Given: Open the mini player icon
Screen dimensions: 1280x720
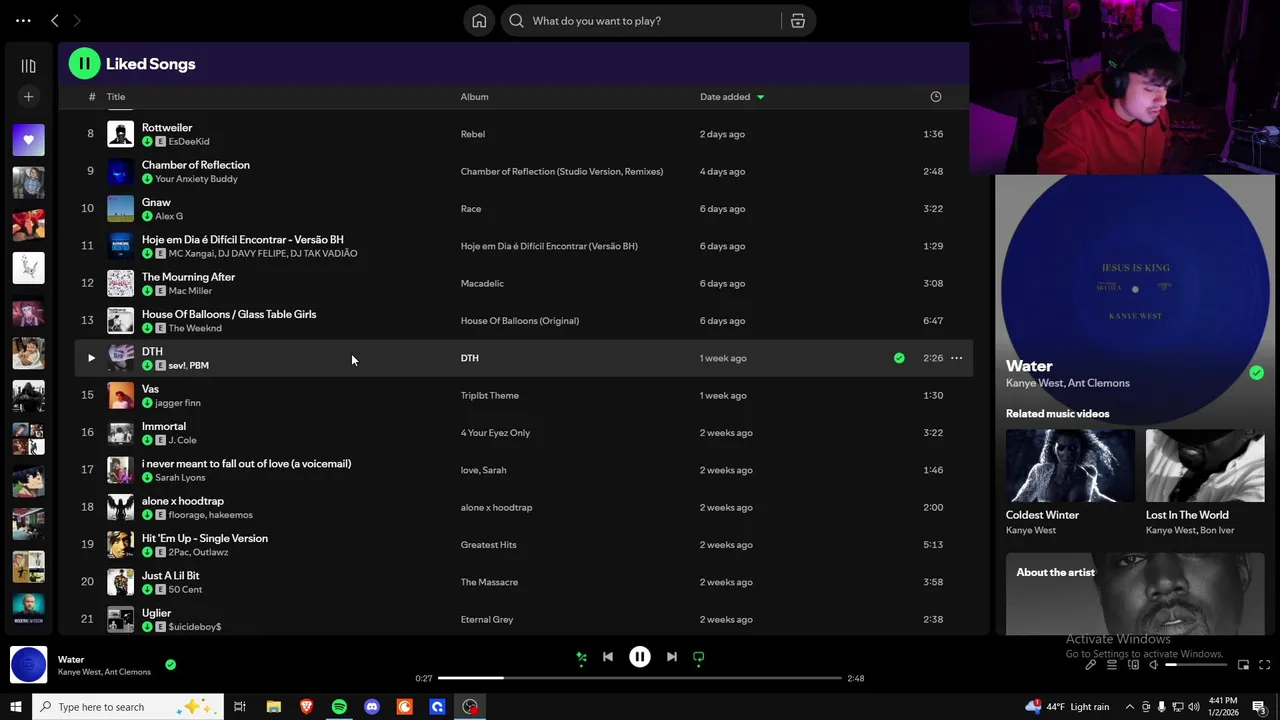Looking at the screenshot, I should pos(1243,665).
